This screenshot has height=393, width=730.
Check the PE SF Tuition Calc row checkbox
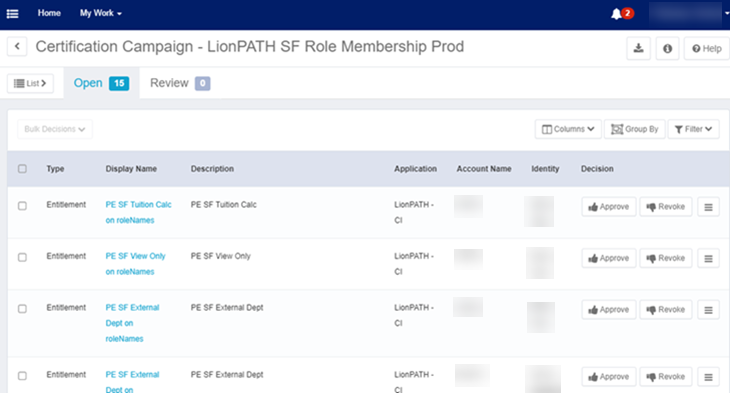22,206
